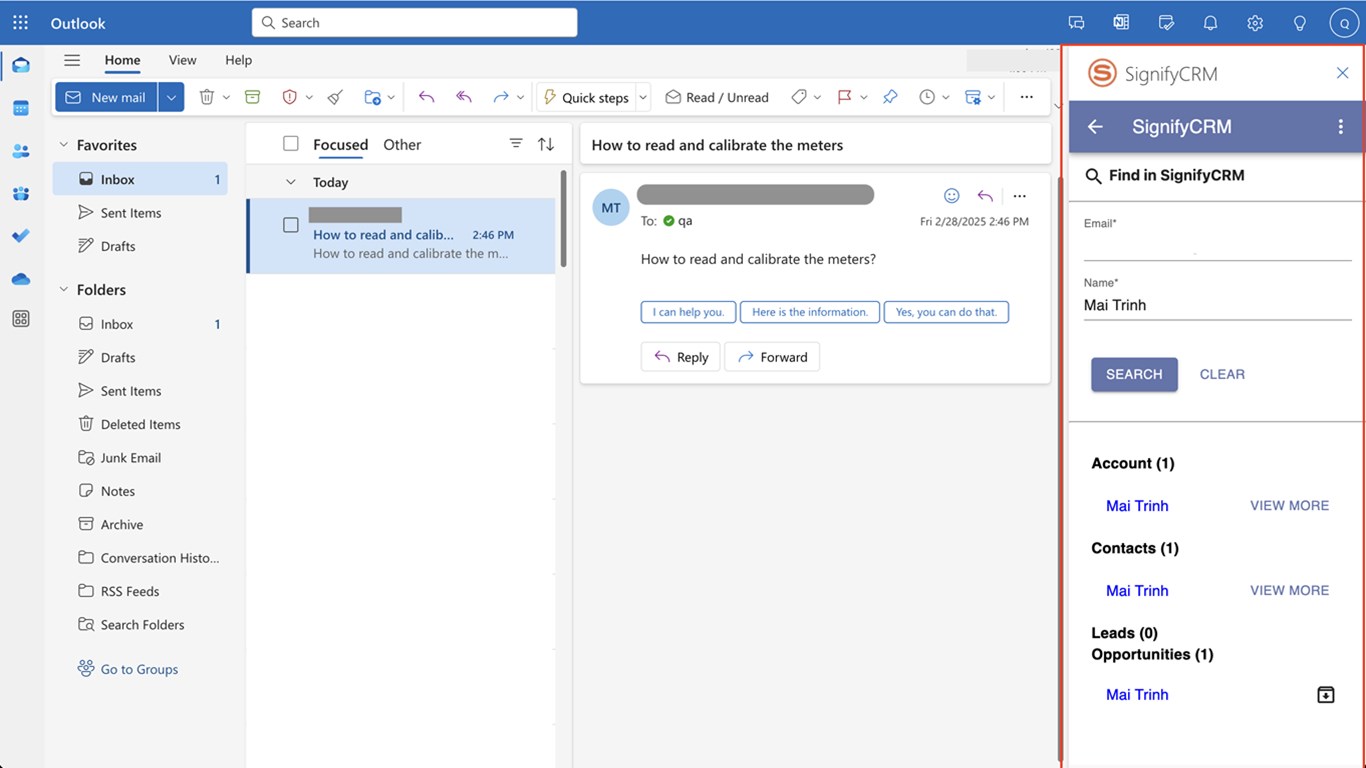Go back in the SignifyCRM panel
Image resolution: width=1366 pixels, height=768 pixels.
(1096, 127)
